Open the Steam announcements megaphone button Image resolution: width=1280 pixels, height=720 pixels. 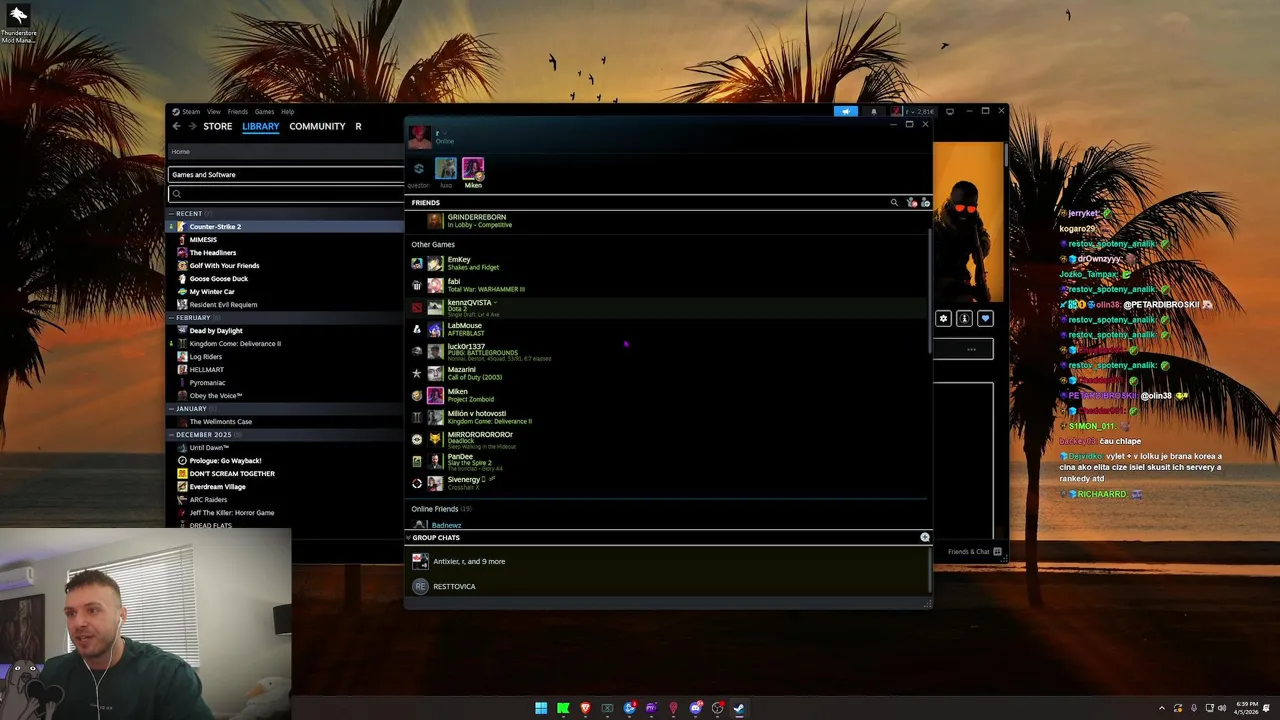(846, 111)
